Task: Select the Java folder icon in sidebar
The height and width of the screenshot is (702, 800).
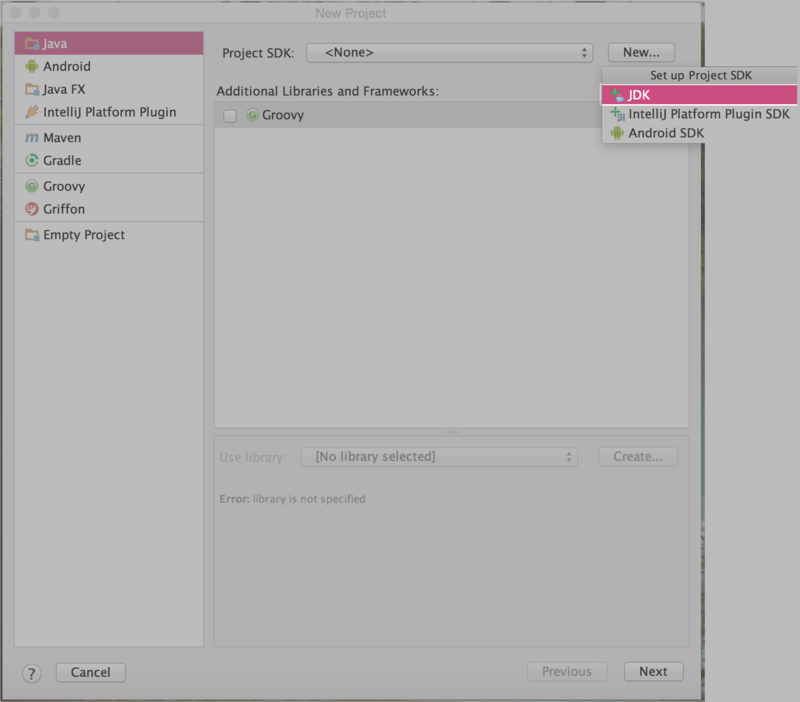Action: [32, 44]
